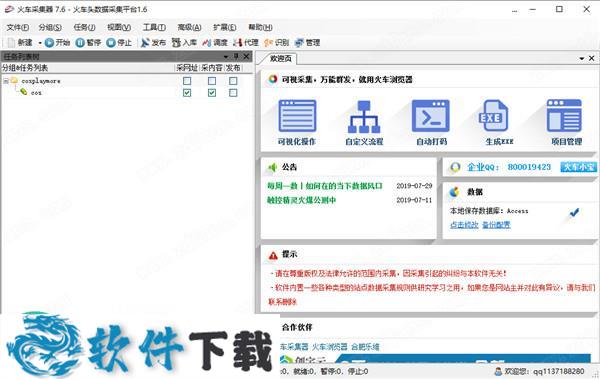This screenshot has height=379, width=600.
Task: Click the enterprise QQ number 800019423
Action: point(529,167)
